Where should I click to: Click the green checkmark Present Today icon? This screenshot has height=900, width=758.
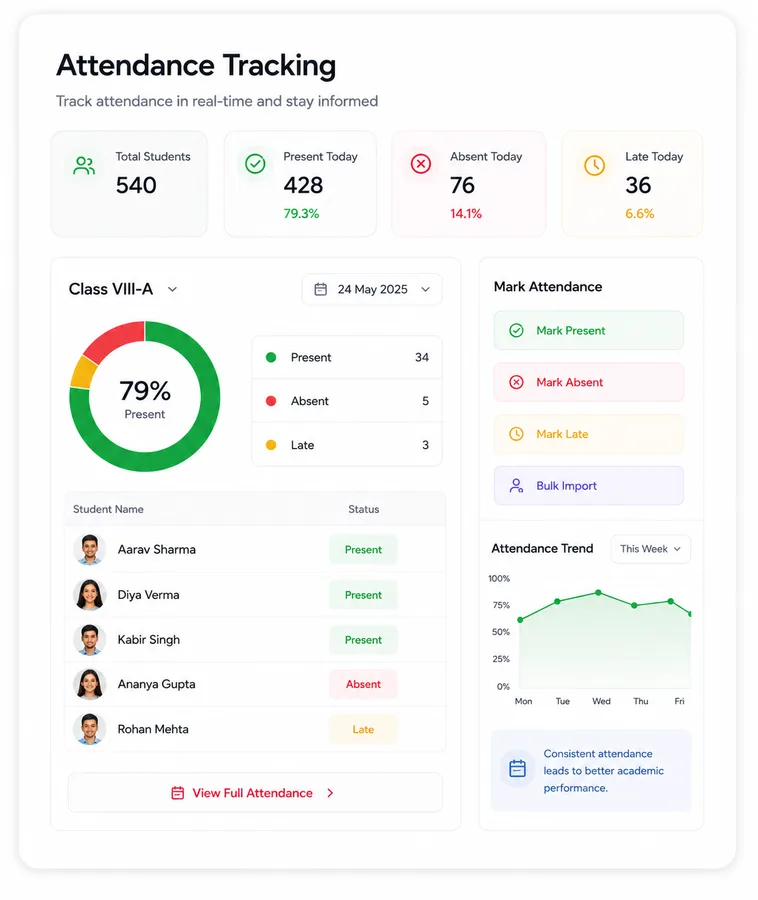tap(255, 164)
